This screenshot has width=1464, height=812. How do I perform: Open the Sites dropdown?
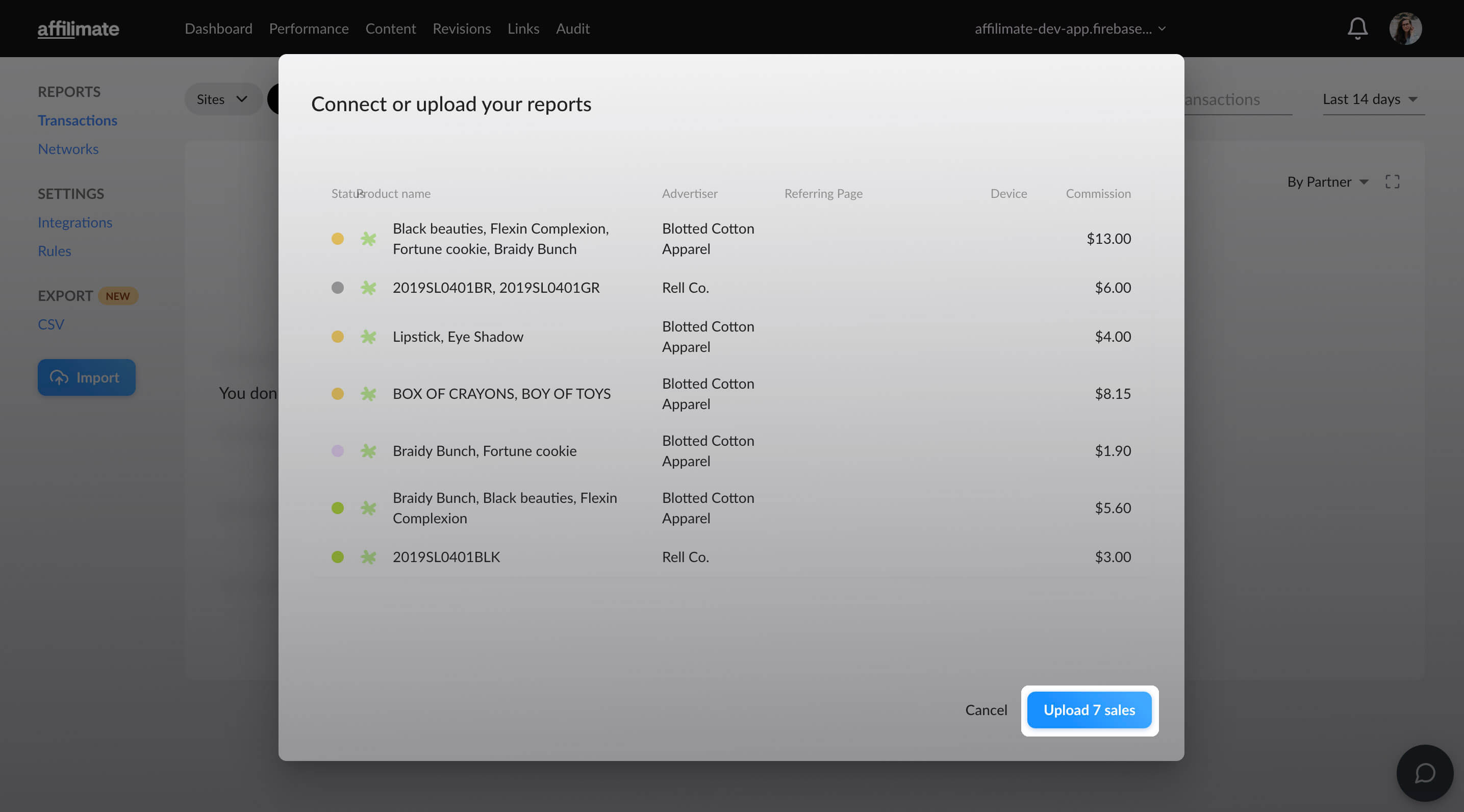click(222, 99)
